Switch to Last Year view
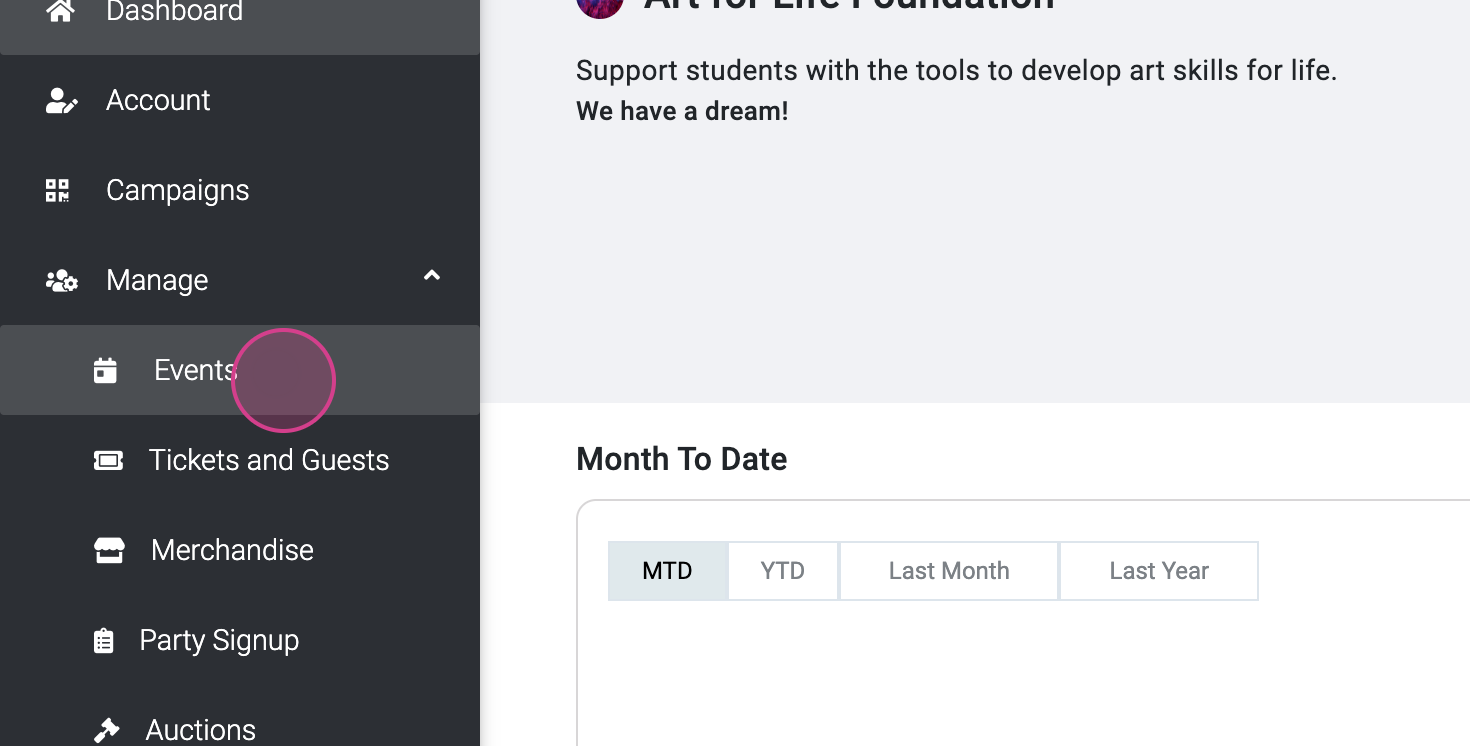 coord(1158,571)
